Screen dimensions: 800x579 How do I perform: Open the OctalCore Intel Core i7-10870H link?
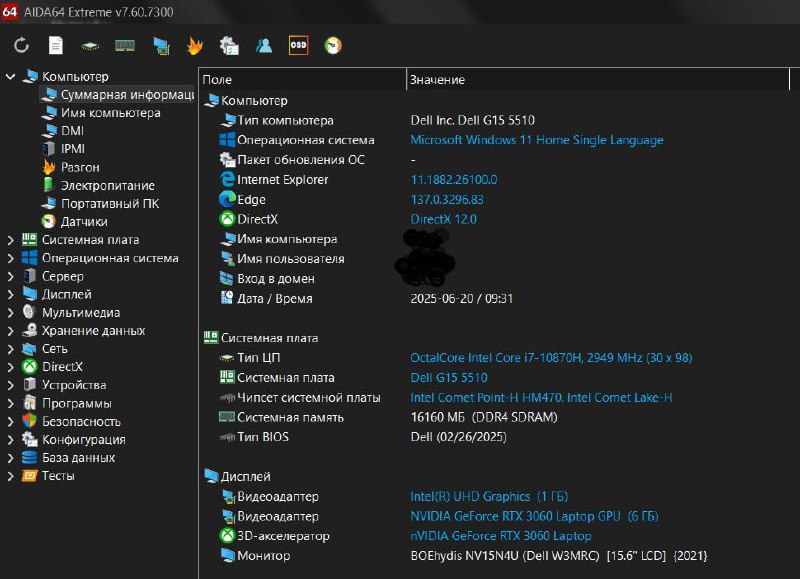click(x=552, y=358)
